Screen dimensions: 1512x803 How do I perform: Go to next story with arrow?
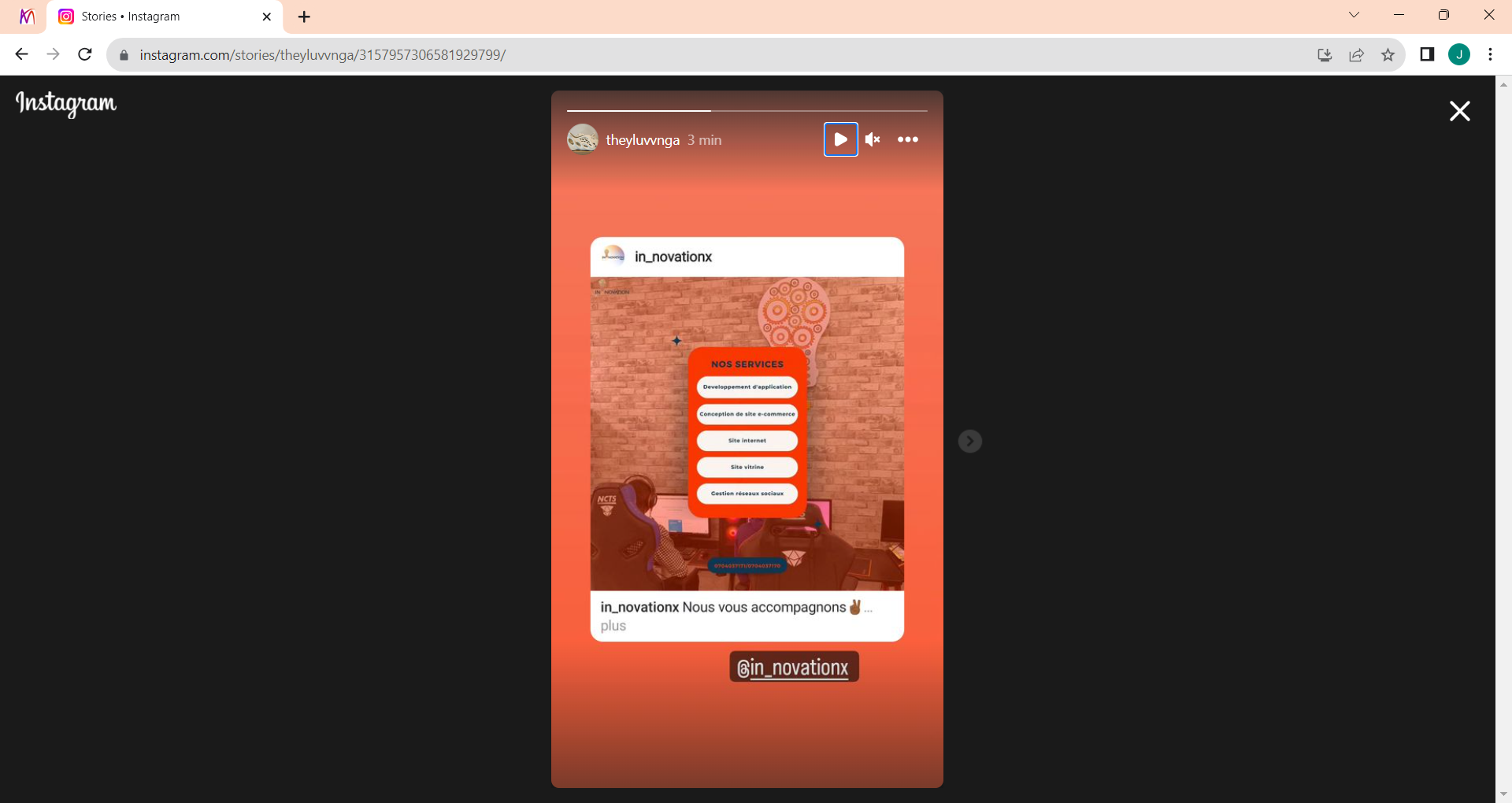tap(969, 441)
